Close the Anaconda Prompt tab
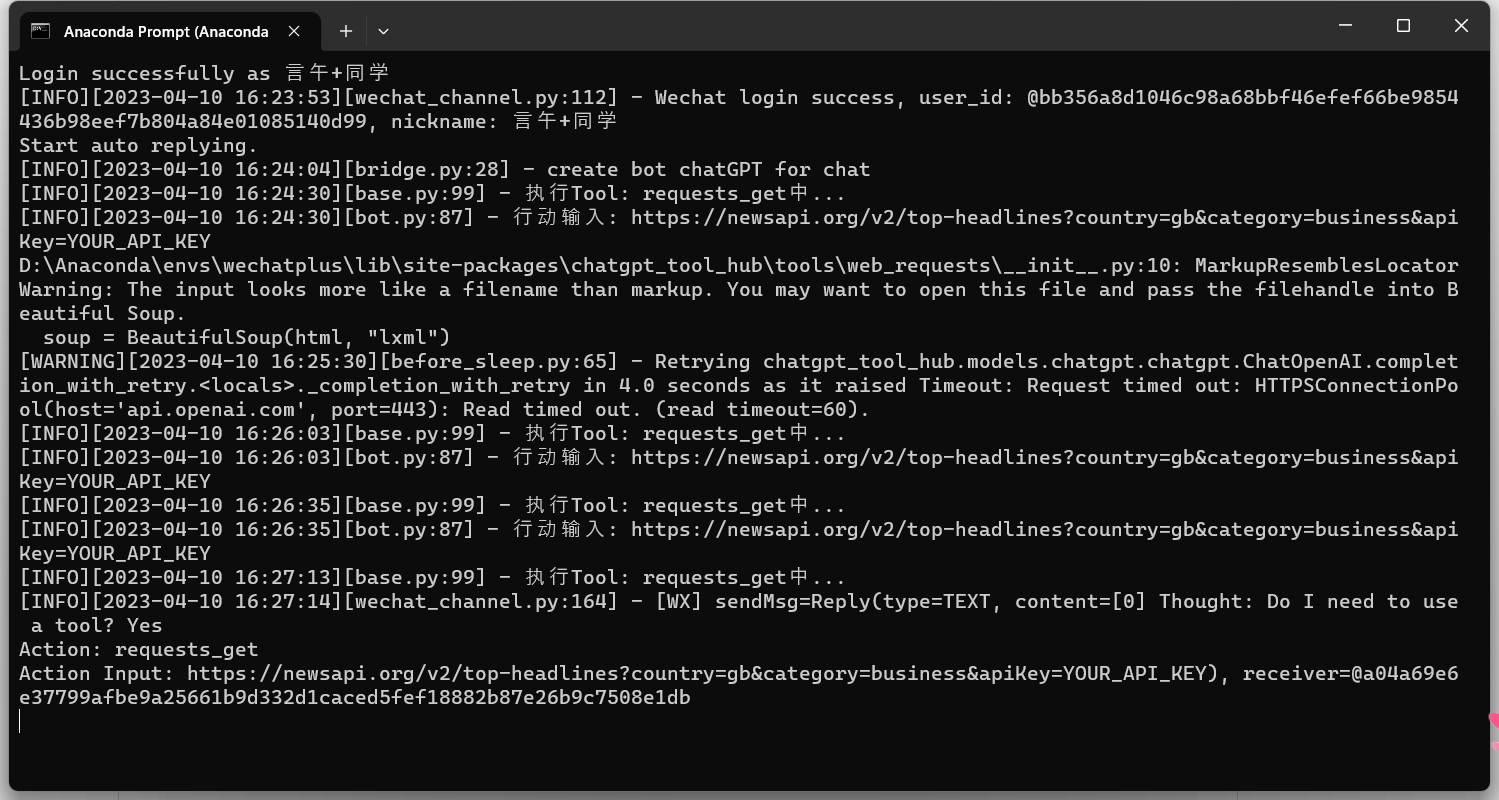Image resolution: width=1499 pixels, height=800 pixels. (x=293, y=31)
